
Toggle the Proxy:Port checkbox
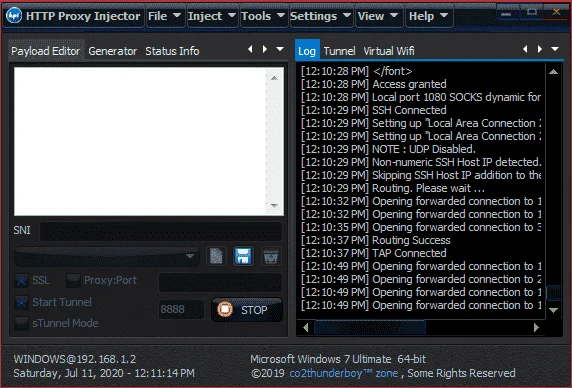(x=73, y=280)
